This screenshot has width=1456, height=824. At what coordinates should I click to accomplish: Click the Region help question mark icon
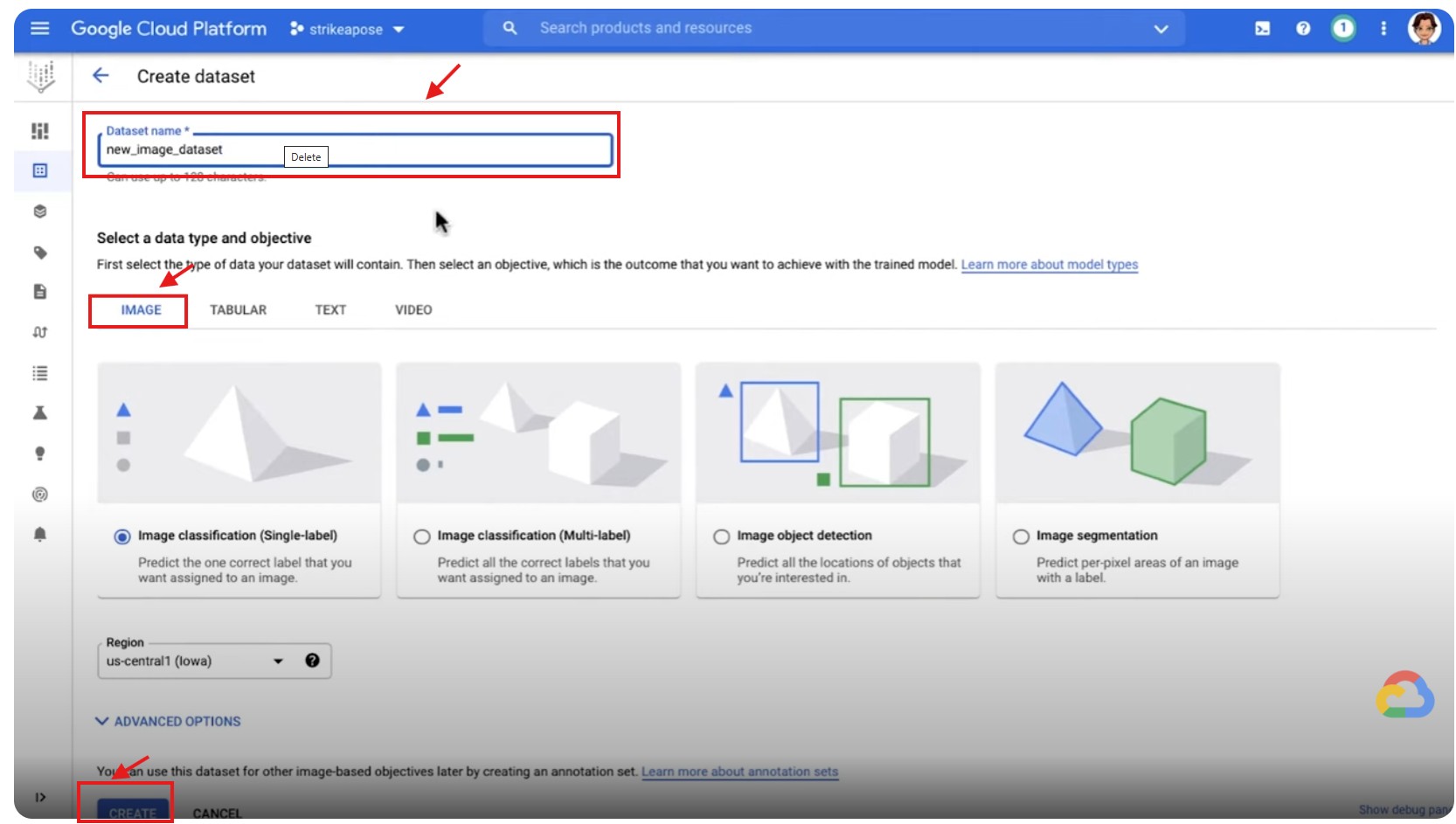pyautogui.click(x=312, y=661)
